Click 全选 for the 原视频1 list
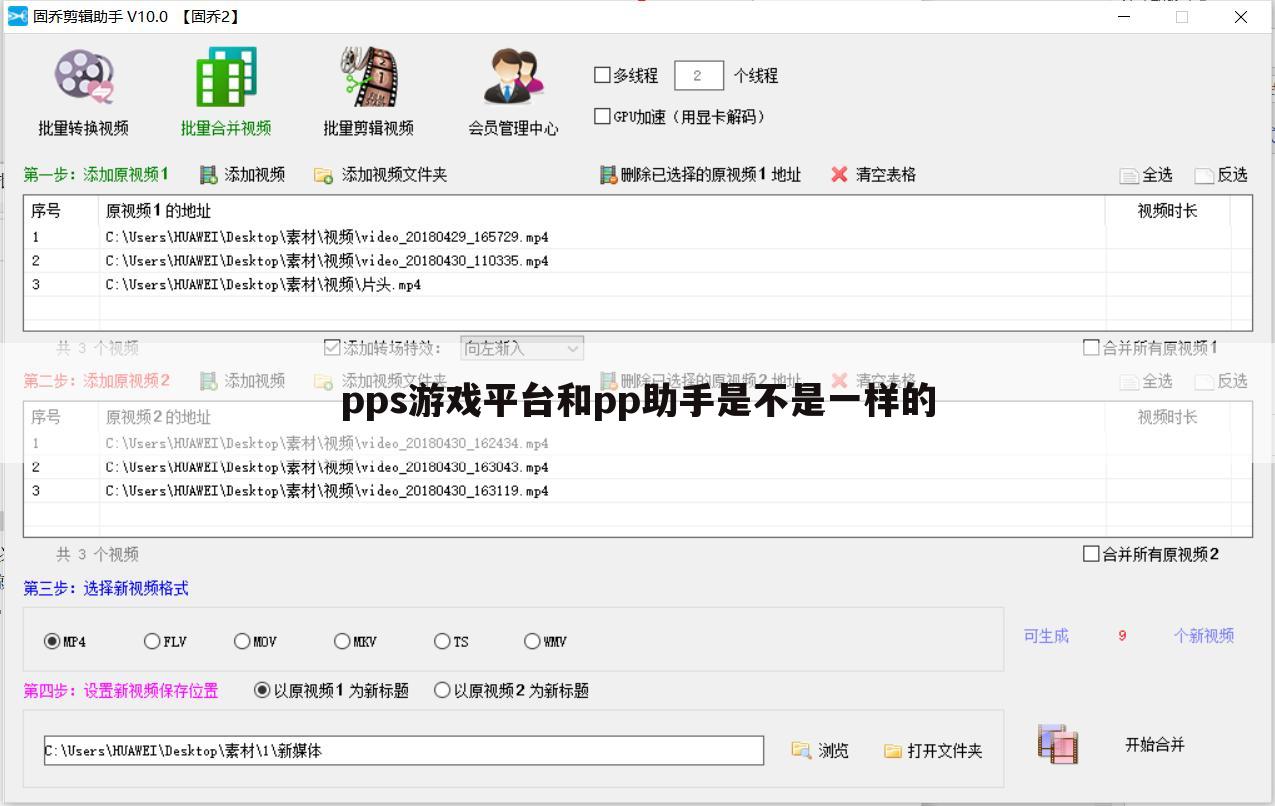The height and width of the screenshot is (806, 1275). click(x=1146, y=175)
